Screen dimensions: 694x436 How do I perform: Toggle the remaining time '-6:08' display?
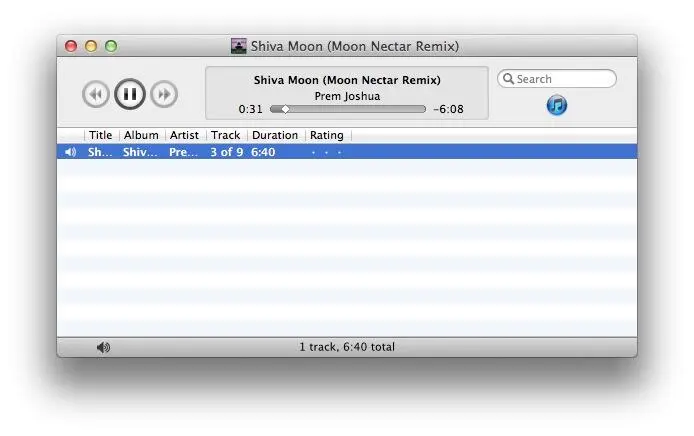point(448,109)
